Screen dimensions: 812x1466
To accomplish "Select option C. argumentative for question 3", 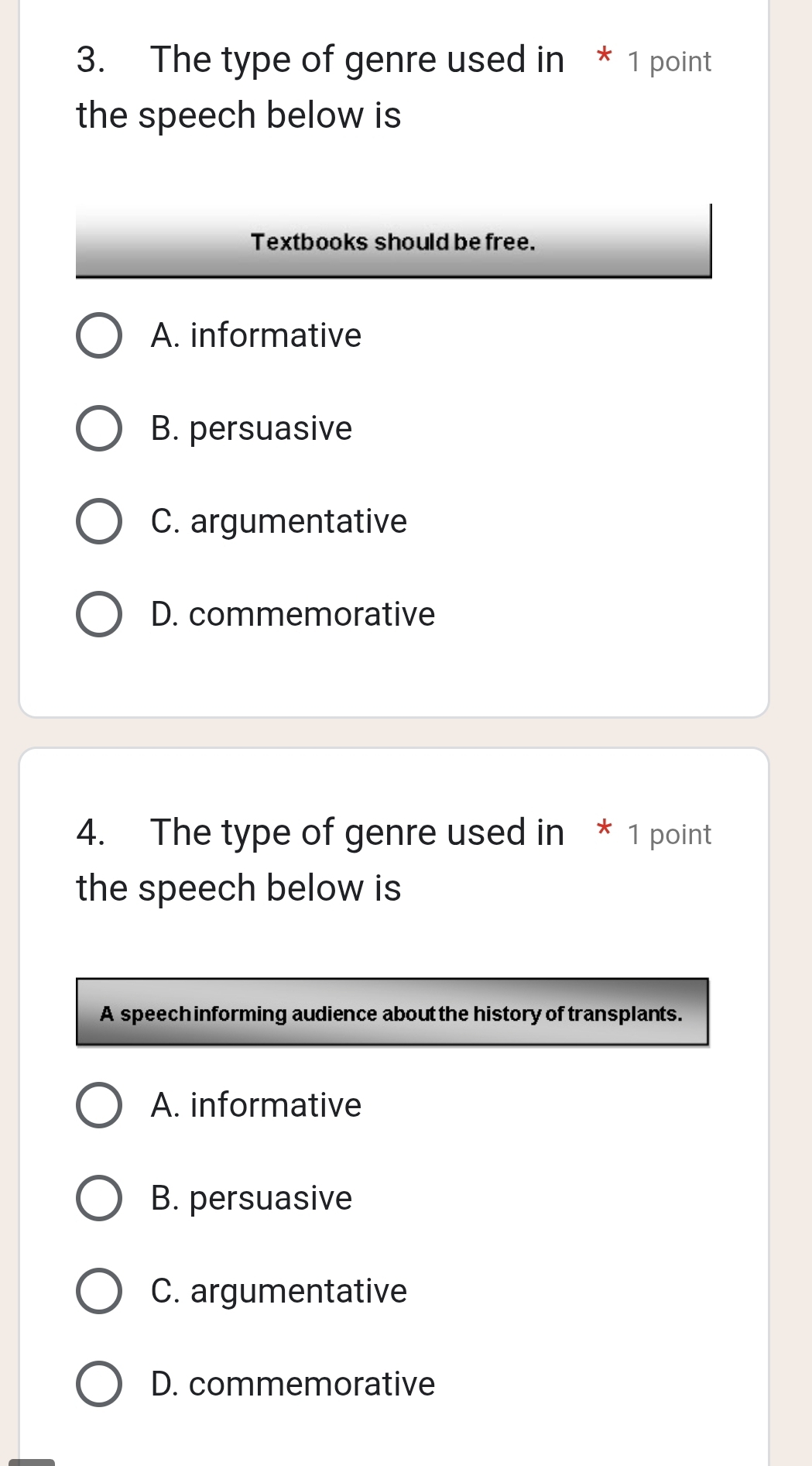I will click(x=99, y=521).
